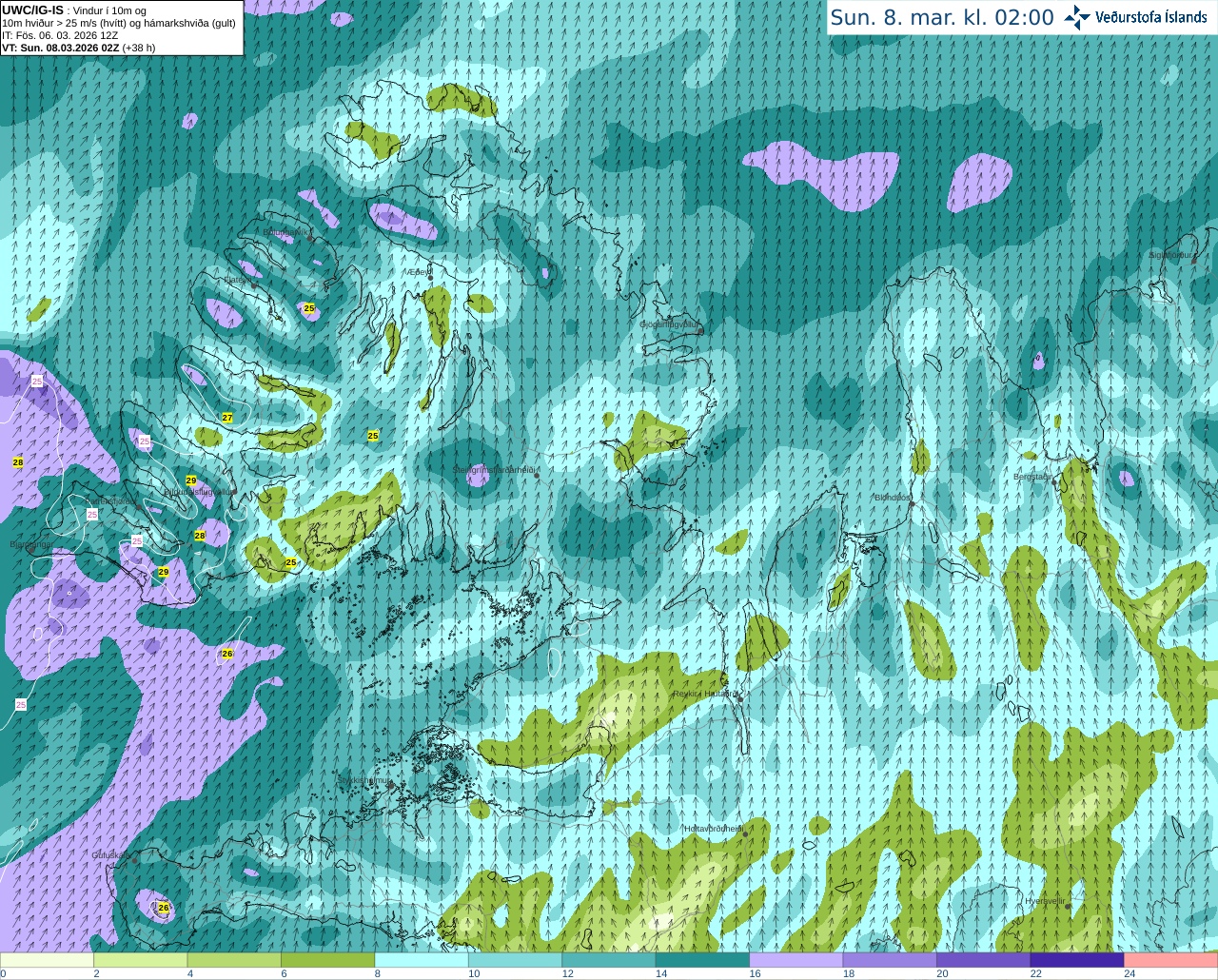Click the yellow gust value 27
The height and width of the screenshot is (980, 1218).
point(227,418)
